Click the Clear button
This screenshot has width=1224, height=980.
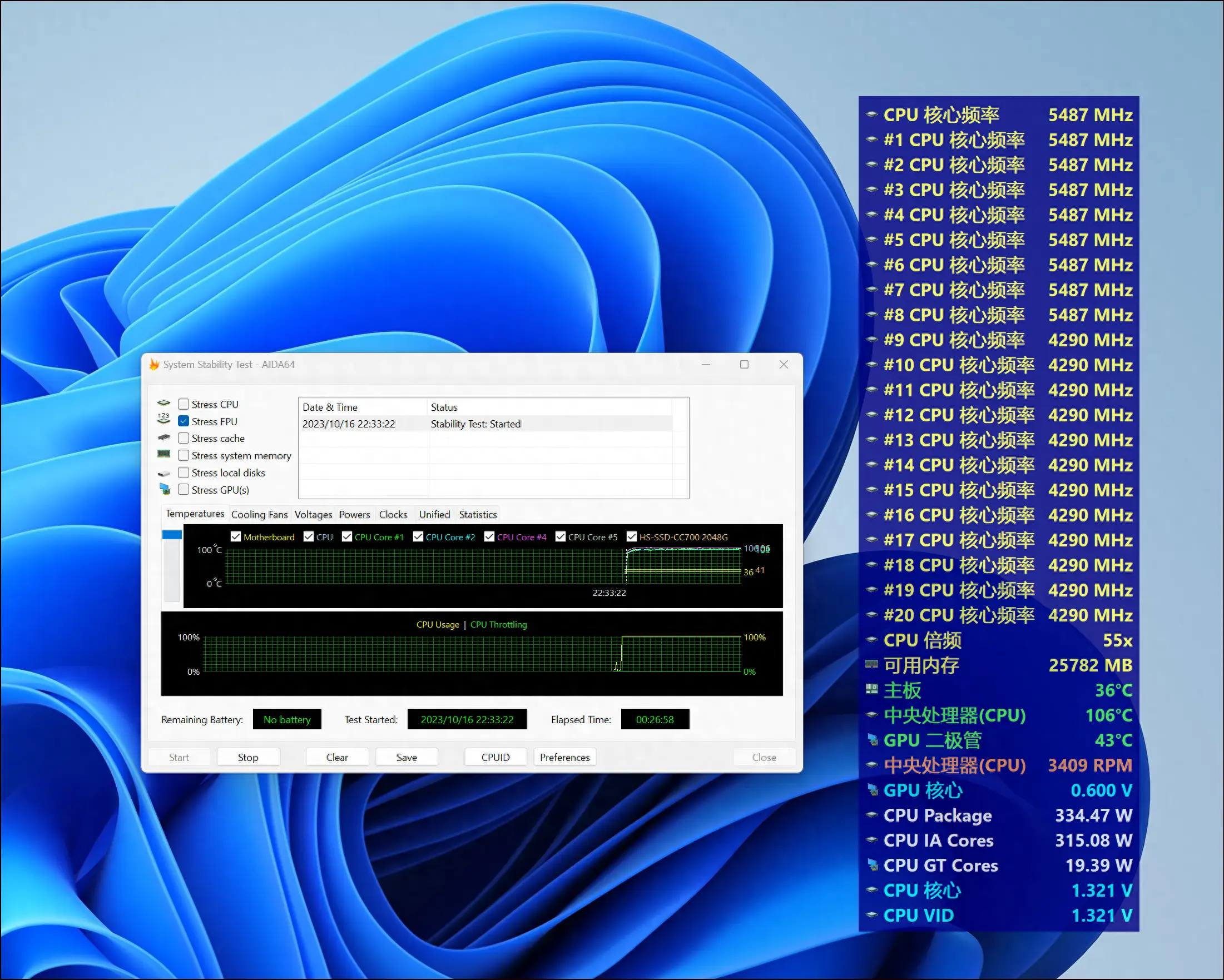336,757
